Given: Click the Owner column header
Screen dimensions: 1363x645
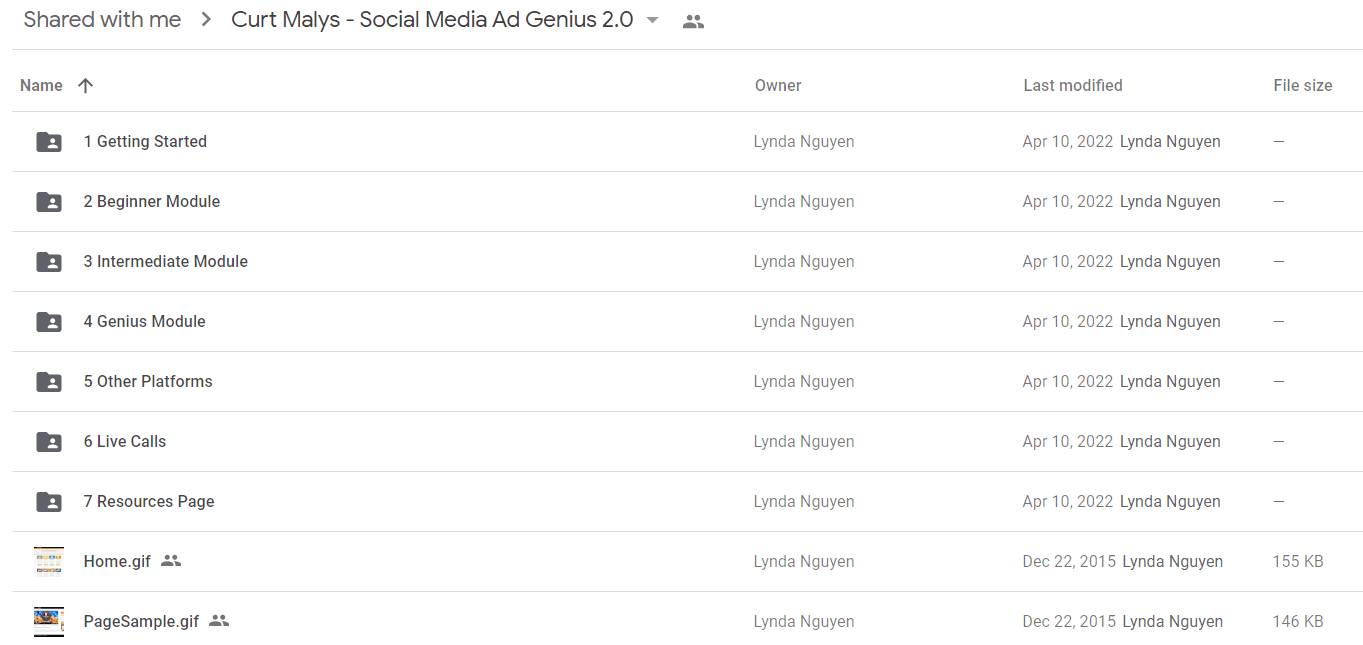Looking at the screenshot, I should click(778, 86).
